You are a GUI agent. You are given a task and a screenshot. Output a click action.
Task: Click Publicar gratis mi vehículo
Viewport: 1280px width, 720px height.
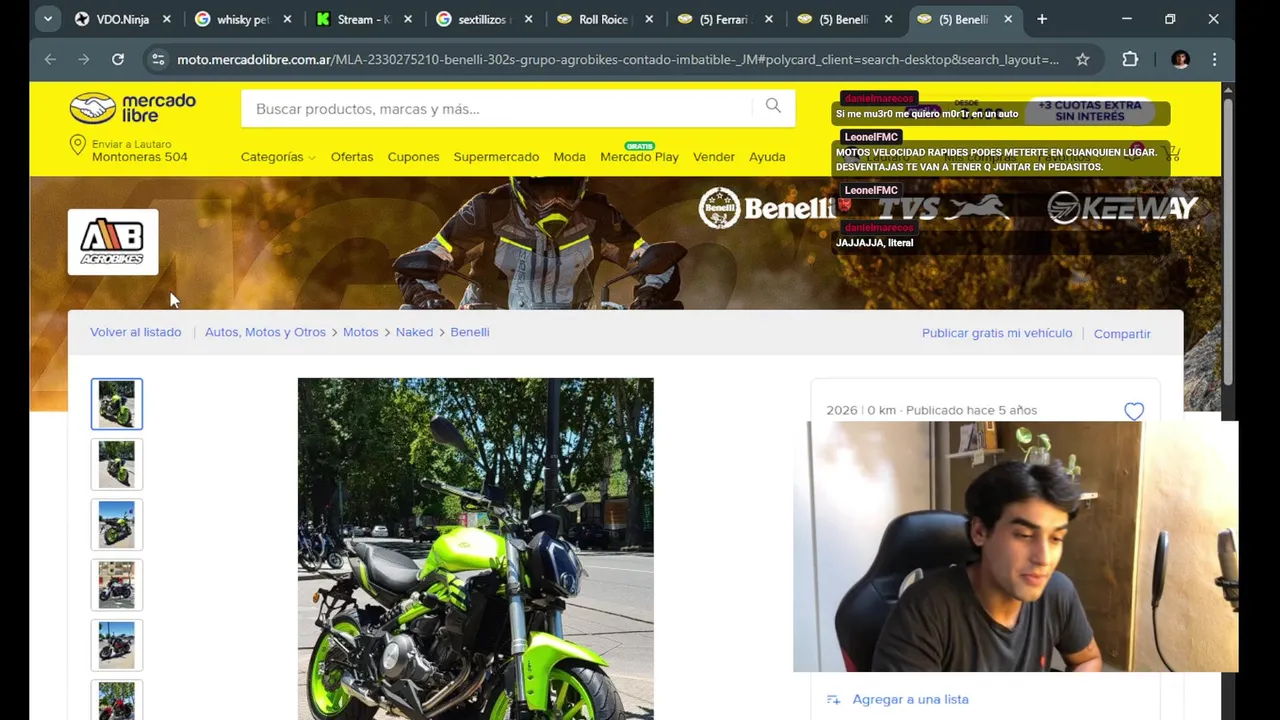[997, 333]
